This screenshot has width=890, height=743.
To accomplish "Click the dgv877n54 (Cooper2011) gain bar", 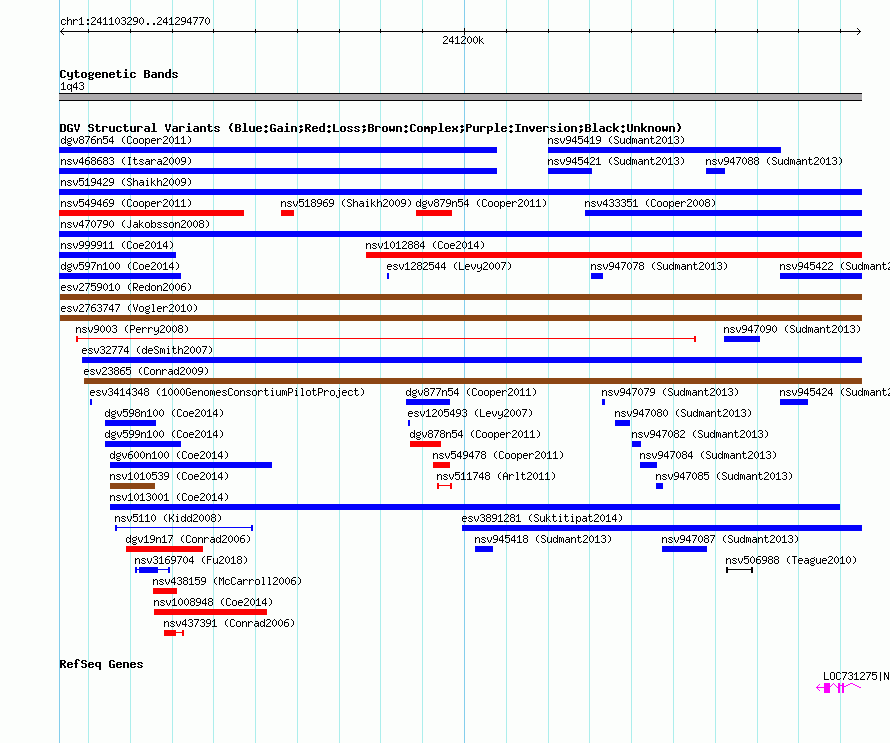I will [x=428, y=402].
